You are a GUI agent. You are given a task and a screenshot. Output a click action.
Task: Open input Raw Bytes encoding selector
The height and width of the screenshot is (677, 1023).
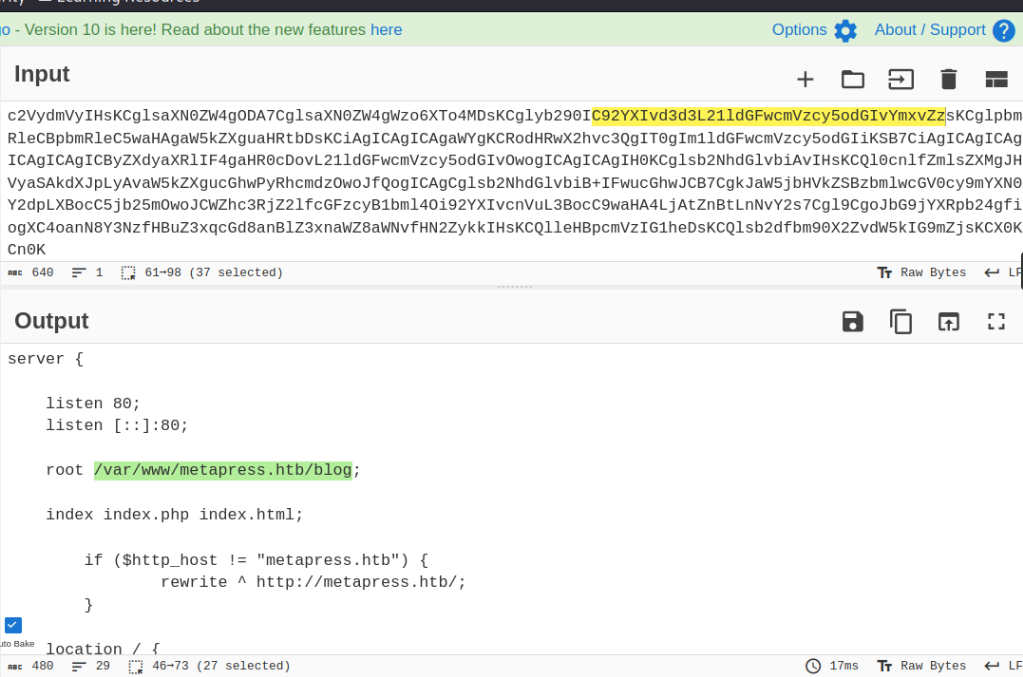[921, 273]
